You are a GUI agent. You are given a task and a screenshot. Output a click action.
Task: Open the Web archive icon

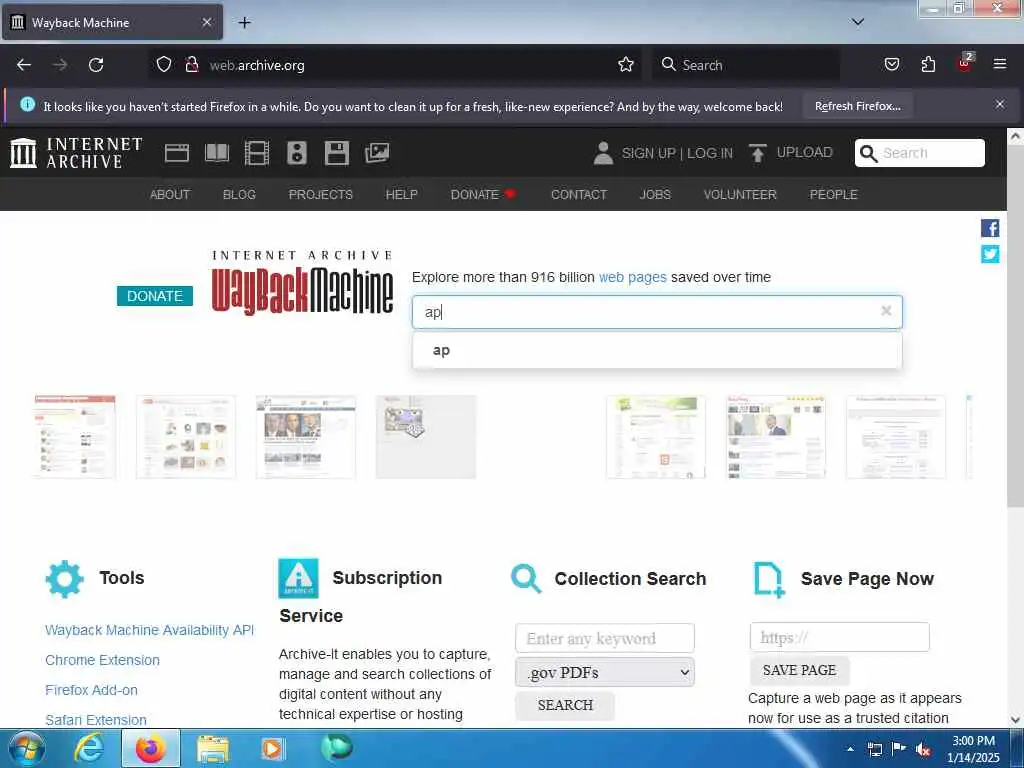(177, 153)
